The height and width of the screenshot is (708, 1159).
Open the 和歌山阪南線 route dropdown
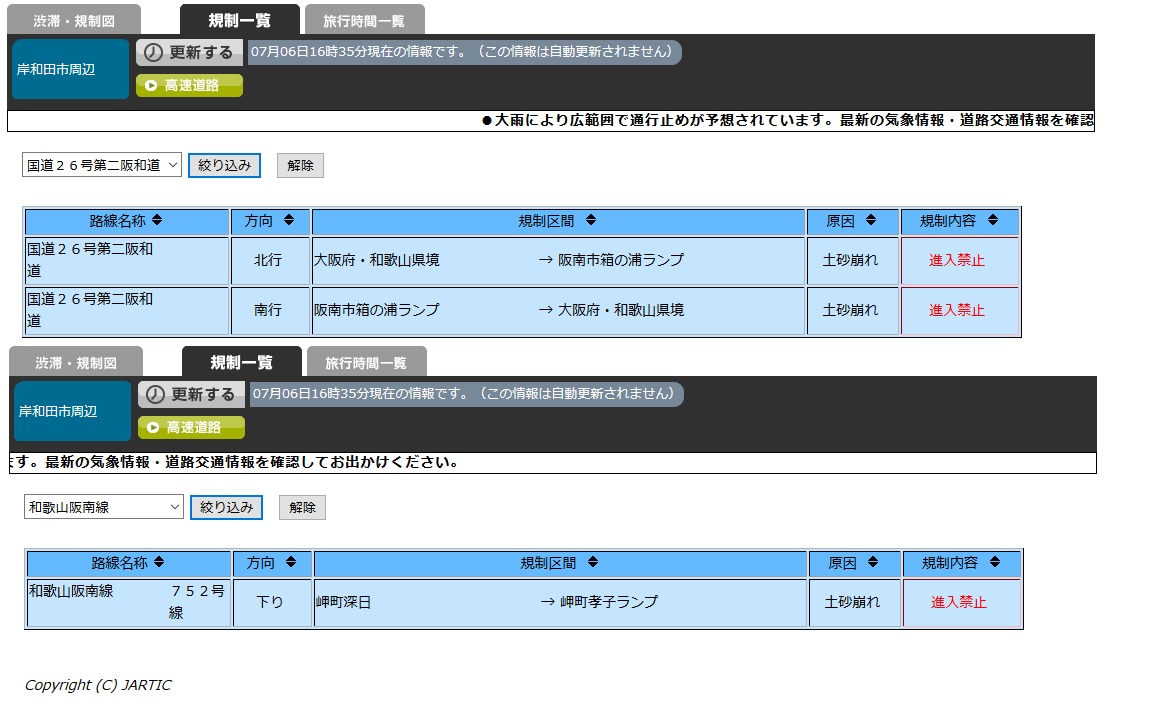pos(104,507)
